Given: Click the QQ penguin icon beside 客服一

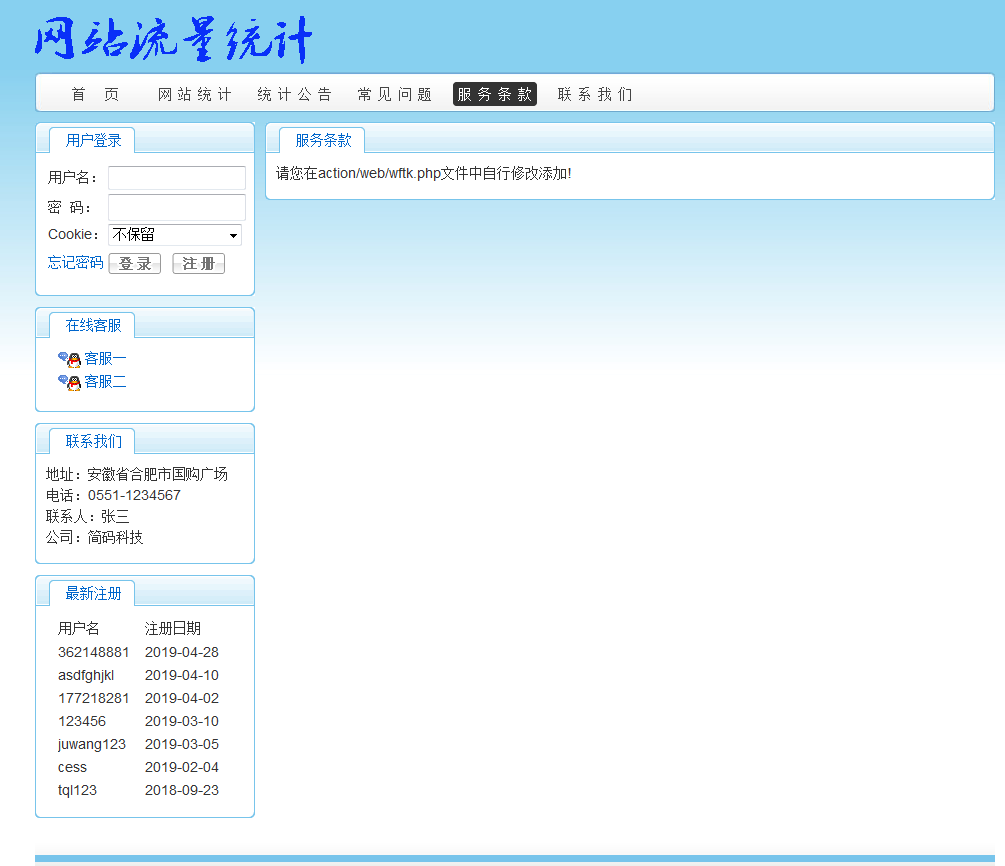Looking at the screenshot, I should click(69, 359).
